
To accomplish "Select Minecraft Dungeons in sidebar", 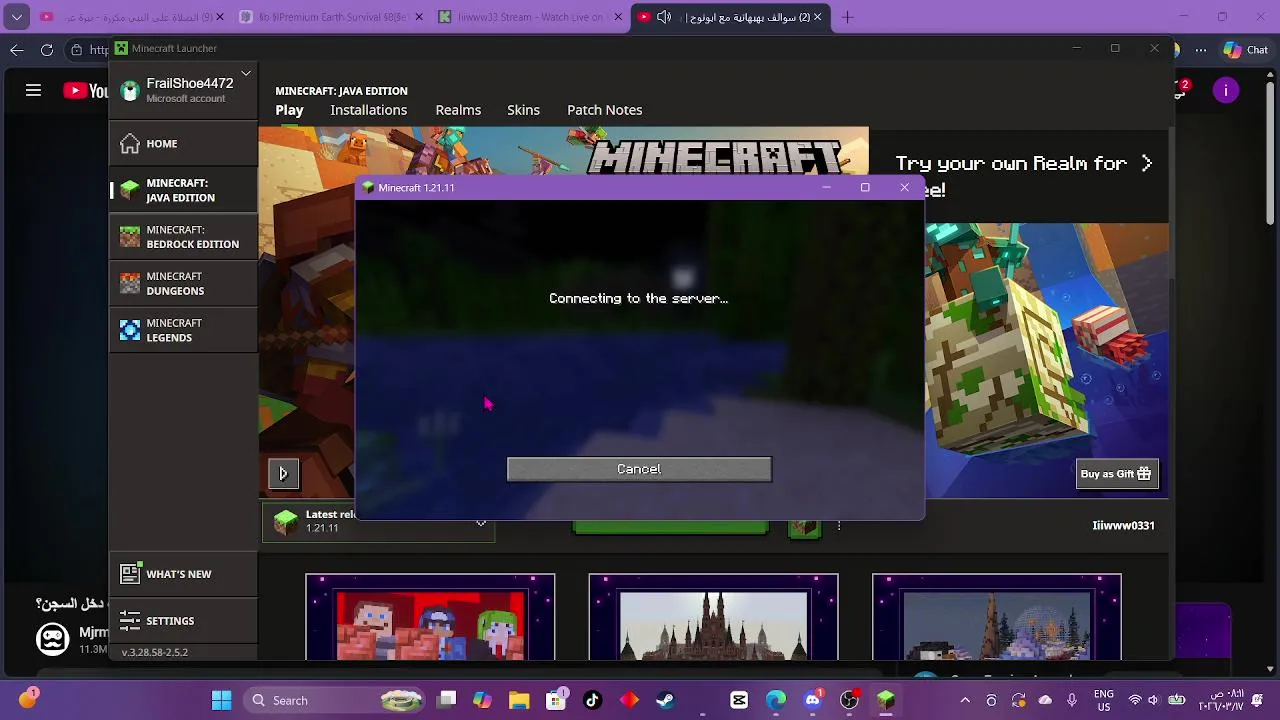I will coord(183,284).
